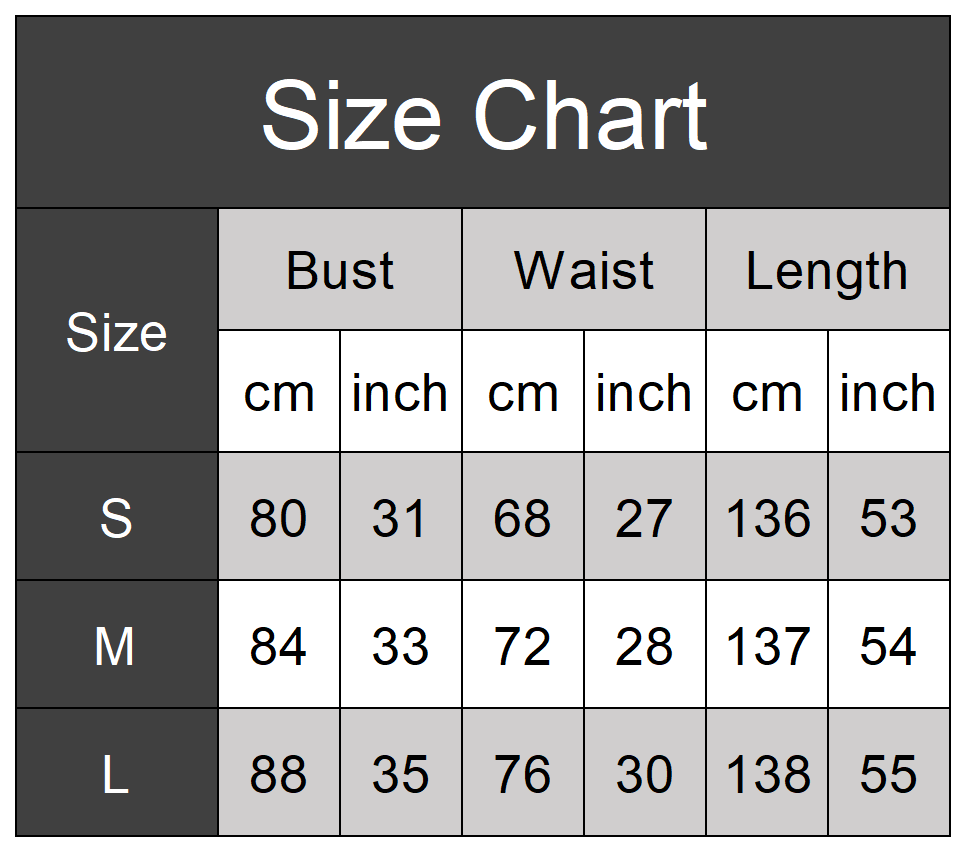Click the bust cm value 80
The image size is (966, 852).
click(x=278, y=517)
